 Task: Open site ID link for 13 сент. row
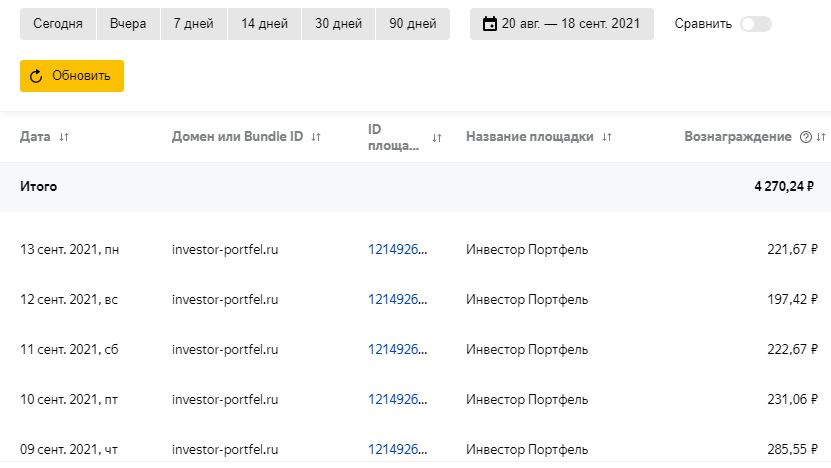[397, 249]
